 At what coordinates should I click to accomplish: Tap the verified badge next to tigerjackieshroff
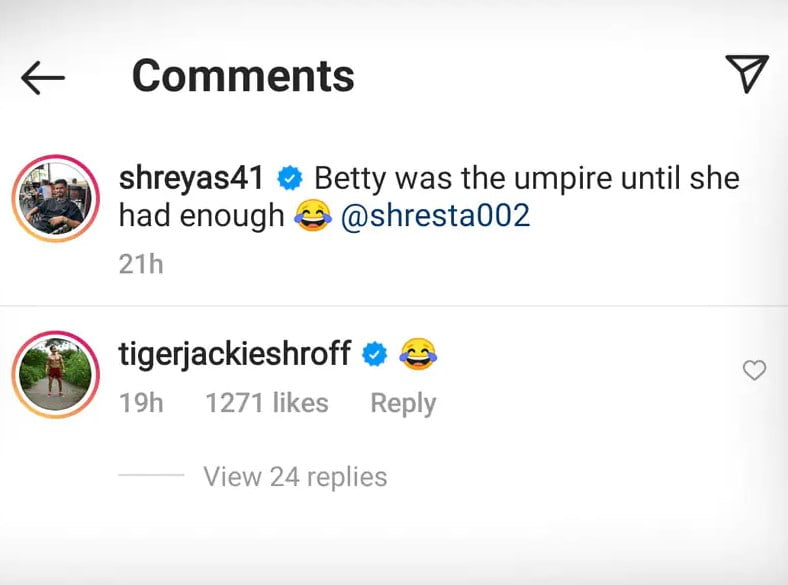(375, 354)
